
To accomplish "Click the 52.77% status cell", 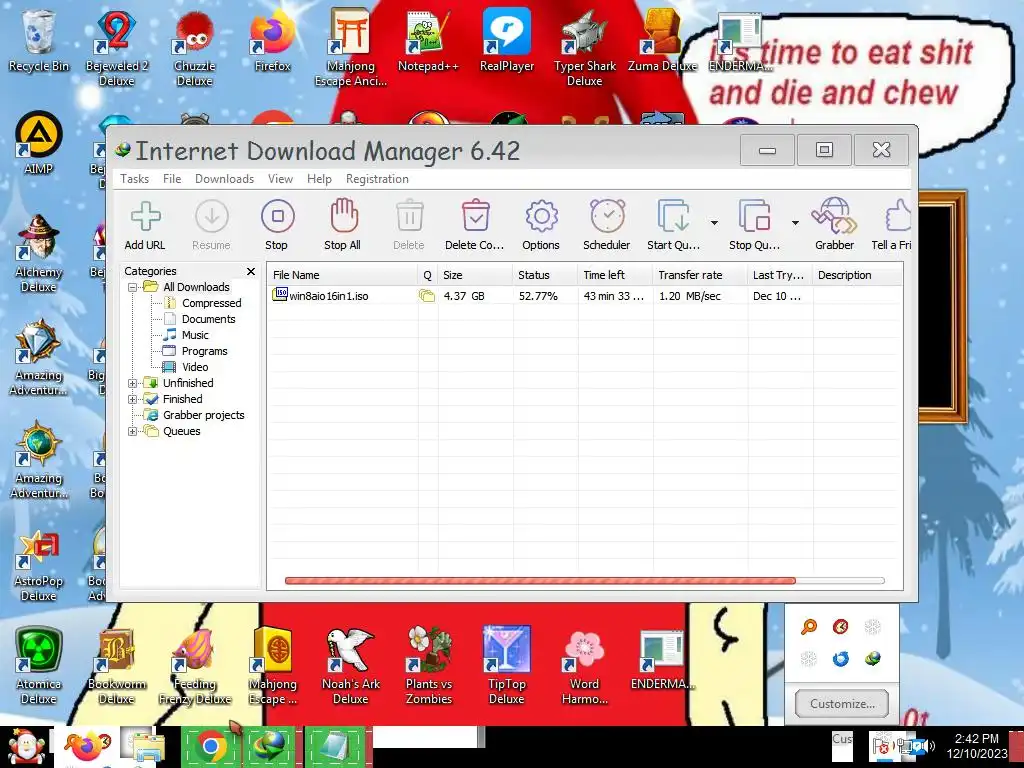I will [x=538, y=296].
